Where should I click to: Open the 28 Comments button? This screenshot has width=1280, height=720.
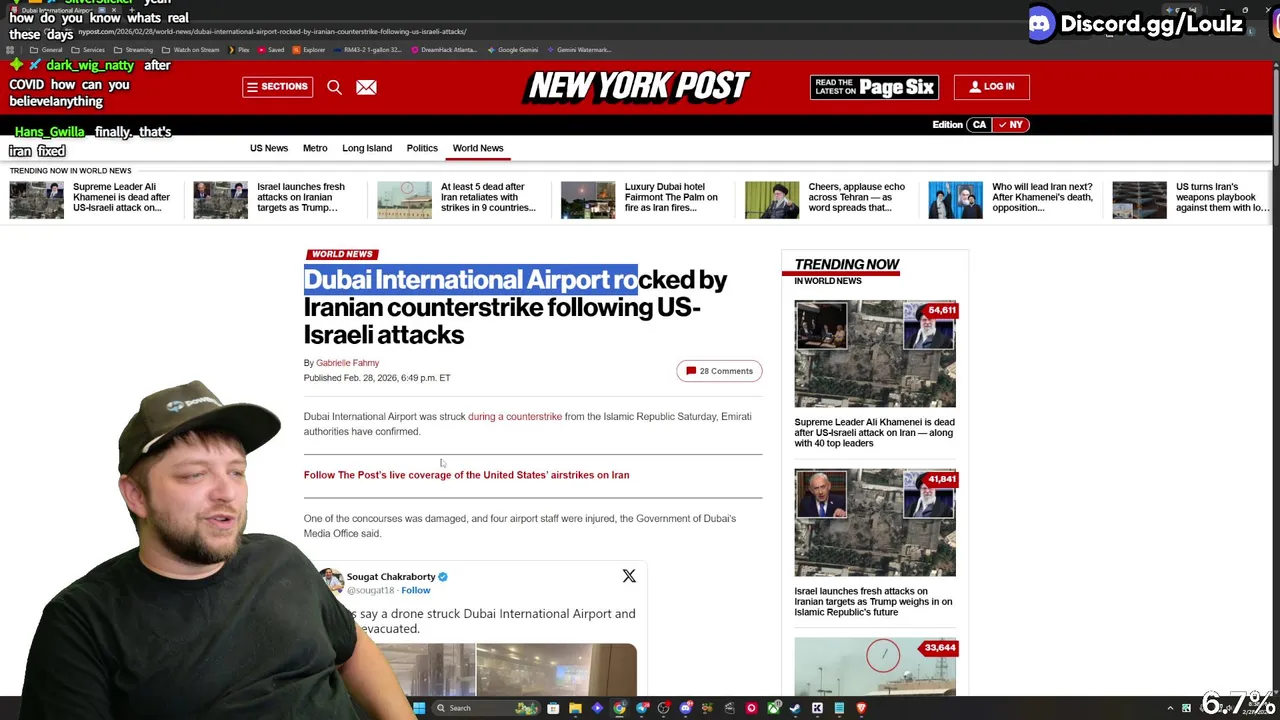click(719, 371)
